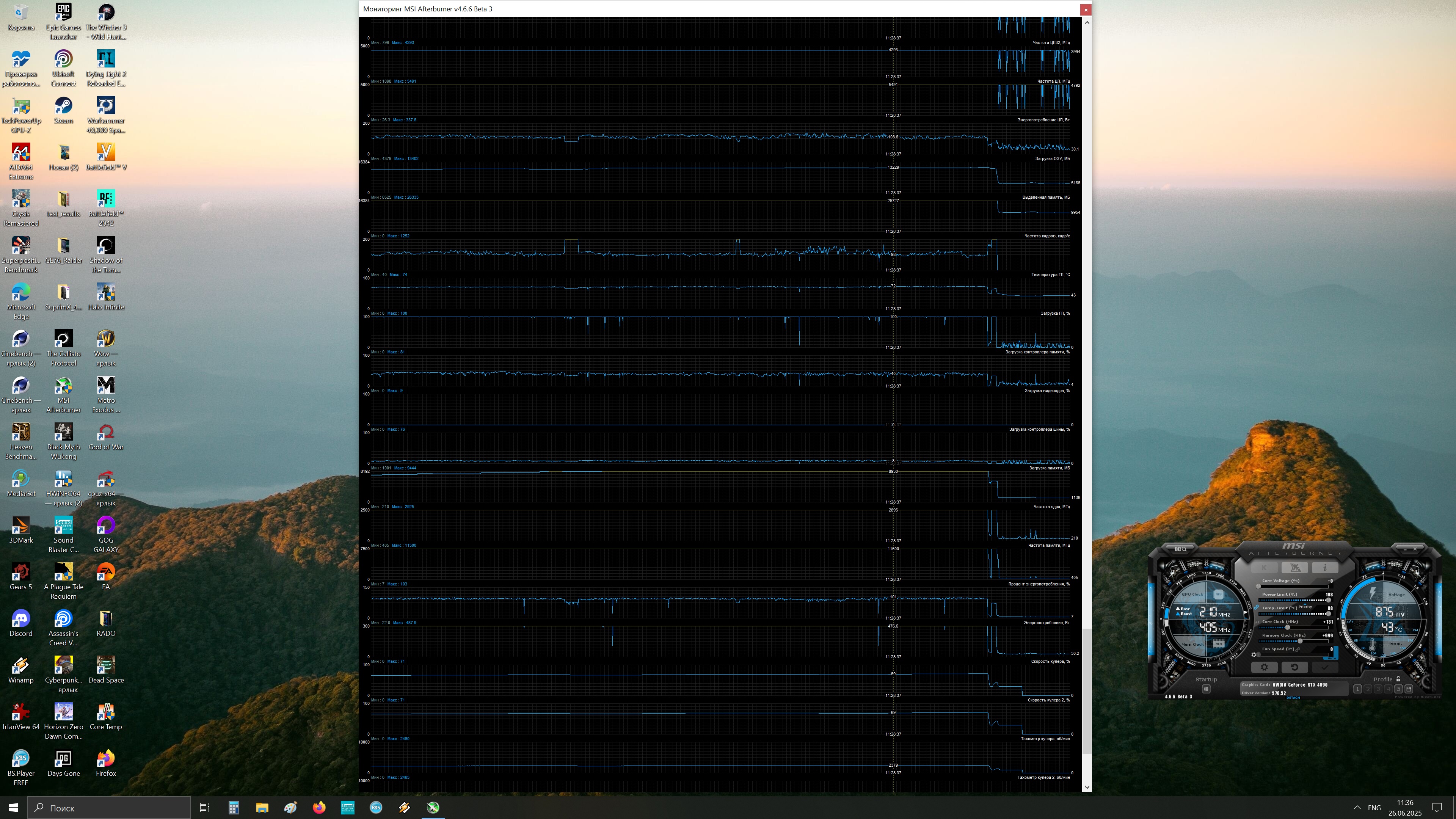Open Afterburner settings gear button
Viewport: 1456px width, 819px height.
click(1265, 667)
